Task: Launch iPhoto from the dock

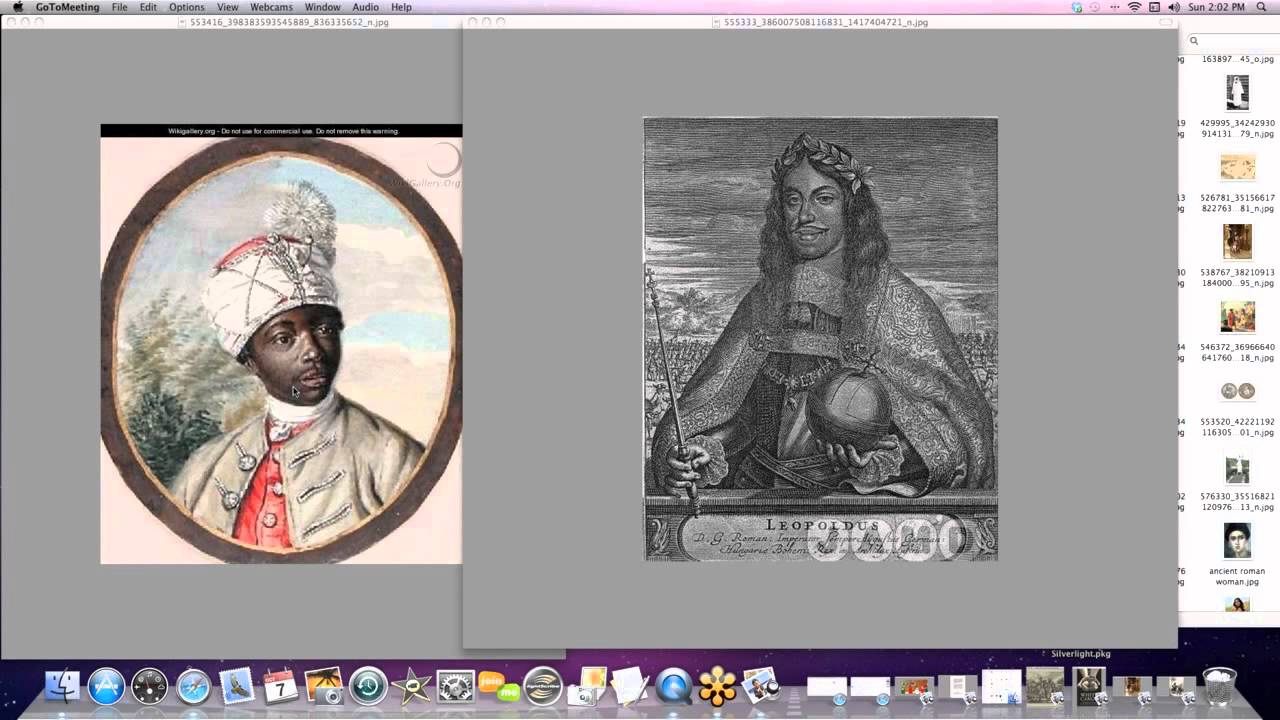Action: [x=324, y=686]
